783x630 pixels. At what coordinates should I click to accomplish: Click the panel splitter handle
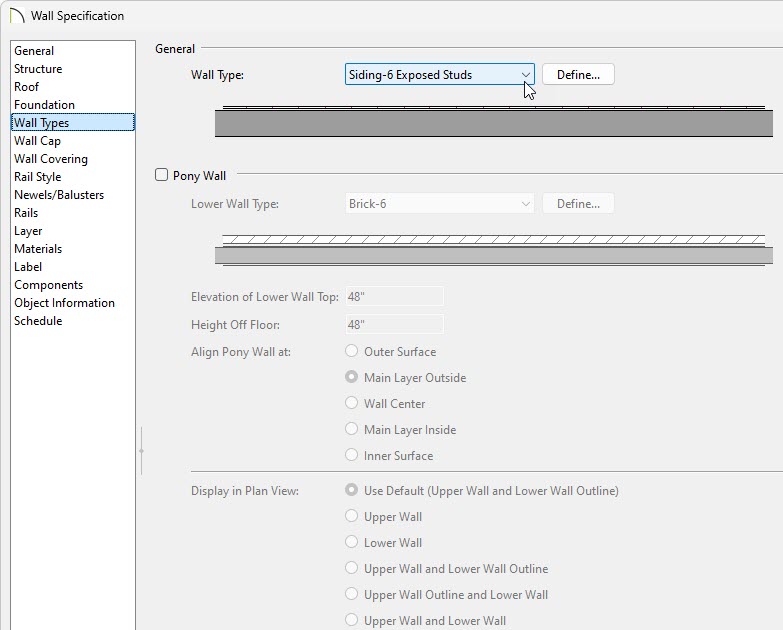[x=141, y=451]
